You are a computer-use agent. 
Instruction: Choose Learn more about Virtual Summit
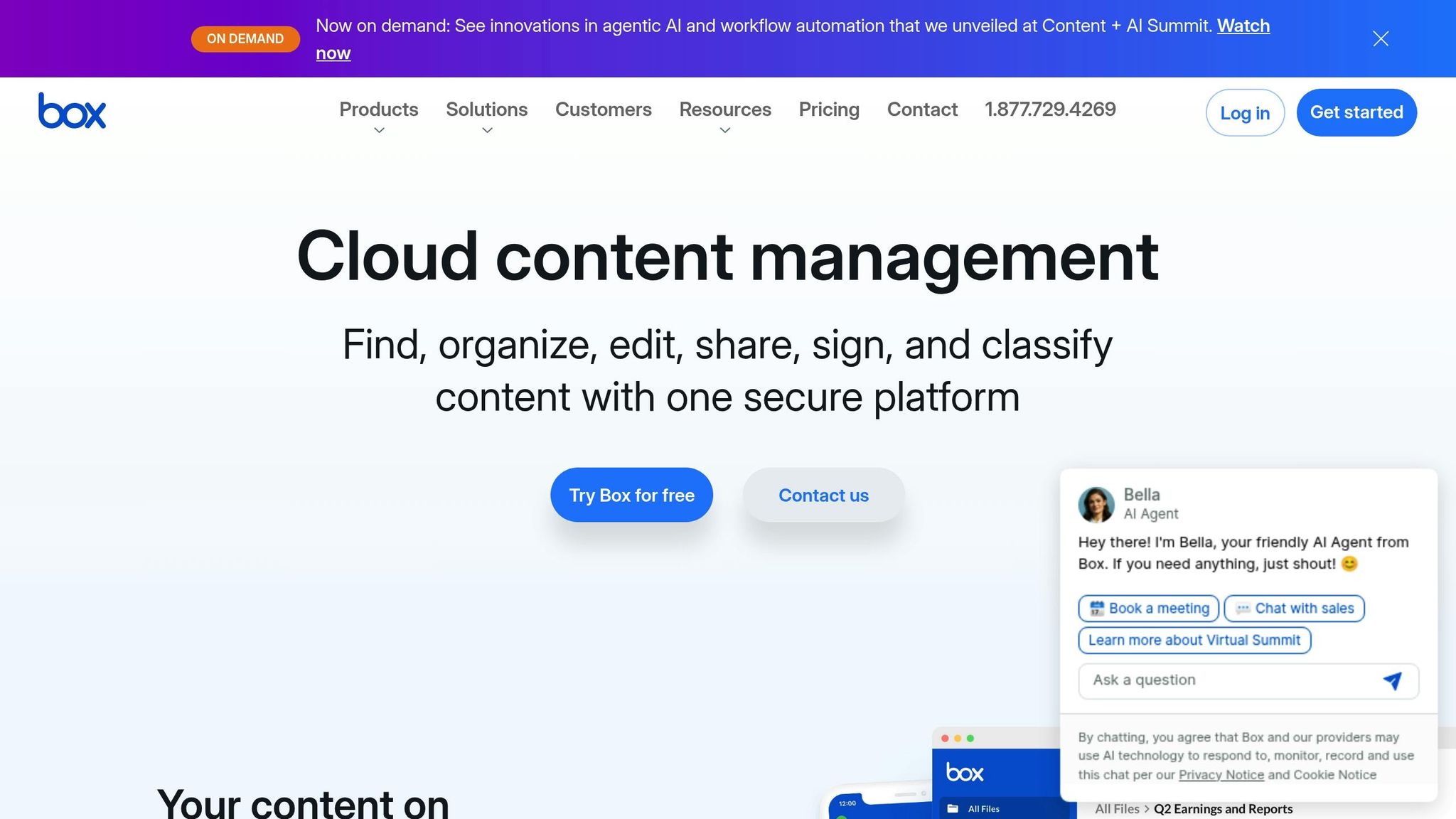1194,640
